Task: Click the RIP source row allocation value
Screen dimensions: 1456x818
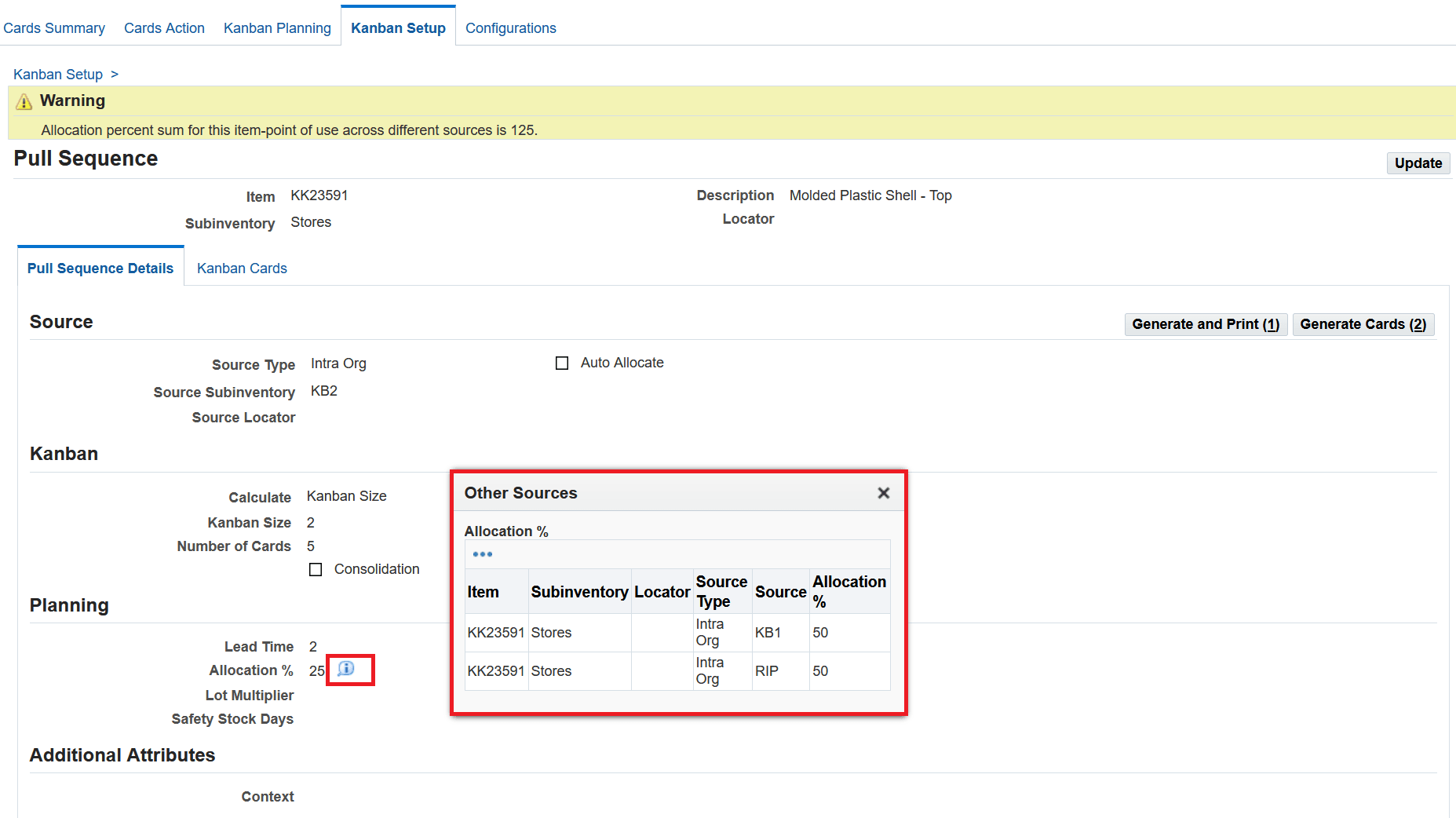Action: coord(821,671)
